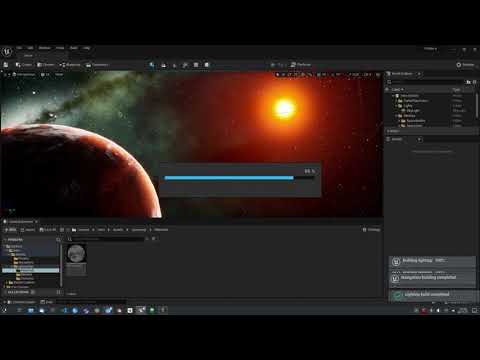
Task: Open the viewport Show menu
Action: (x=59, y=75)
